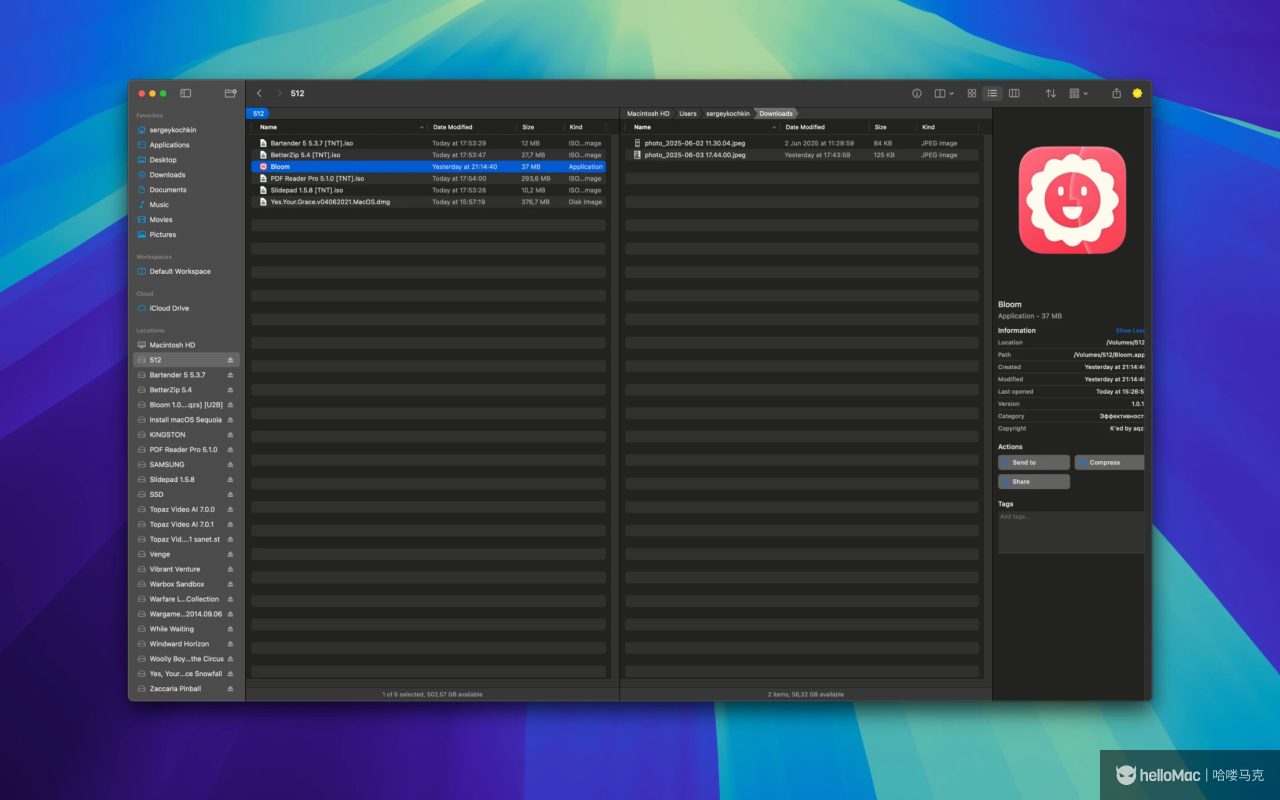Eject the SSD drive
The height and width of the screenshot is (800, 1280).
pyautogui.click(x=230, y=495)
